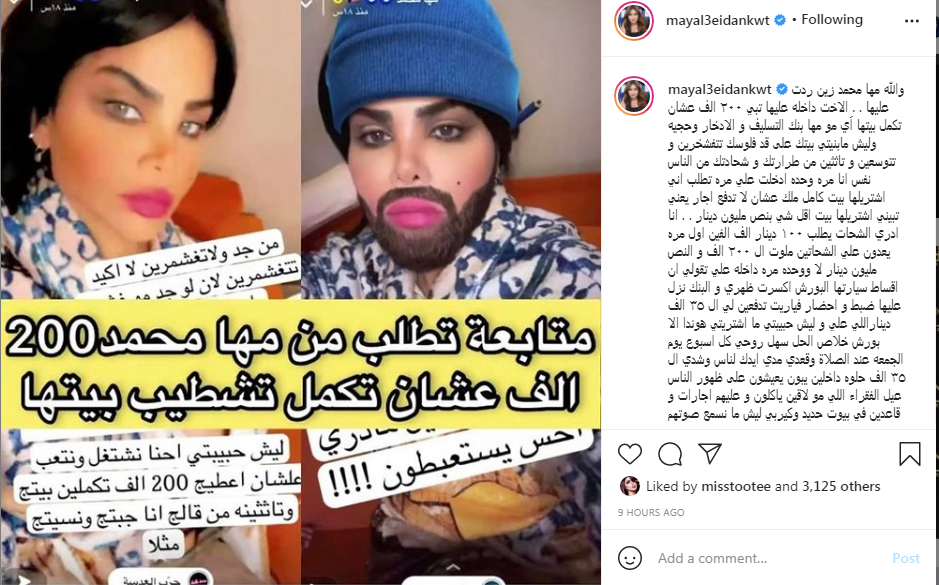
Task: Open mayal3eidankwt username in caption
Action: 719,90
